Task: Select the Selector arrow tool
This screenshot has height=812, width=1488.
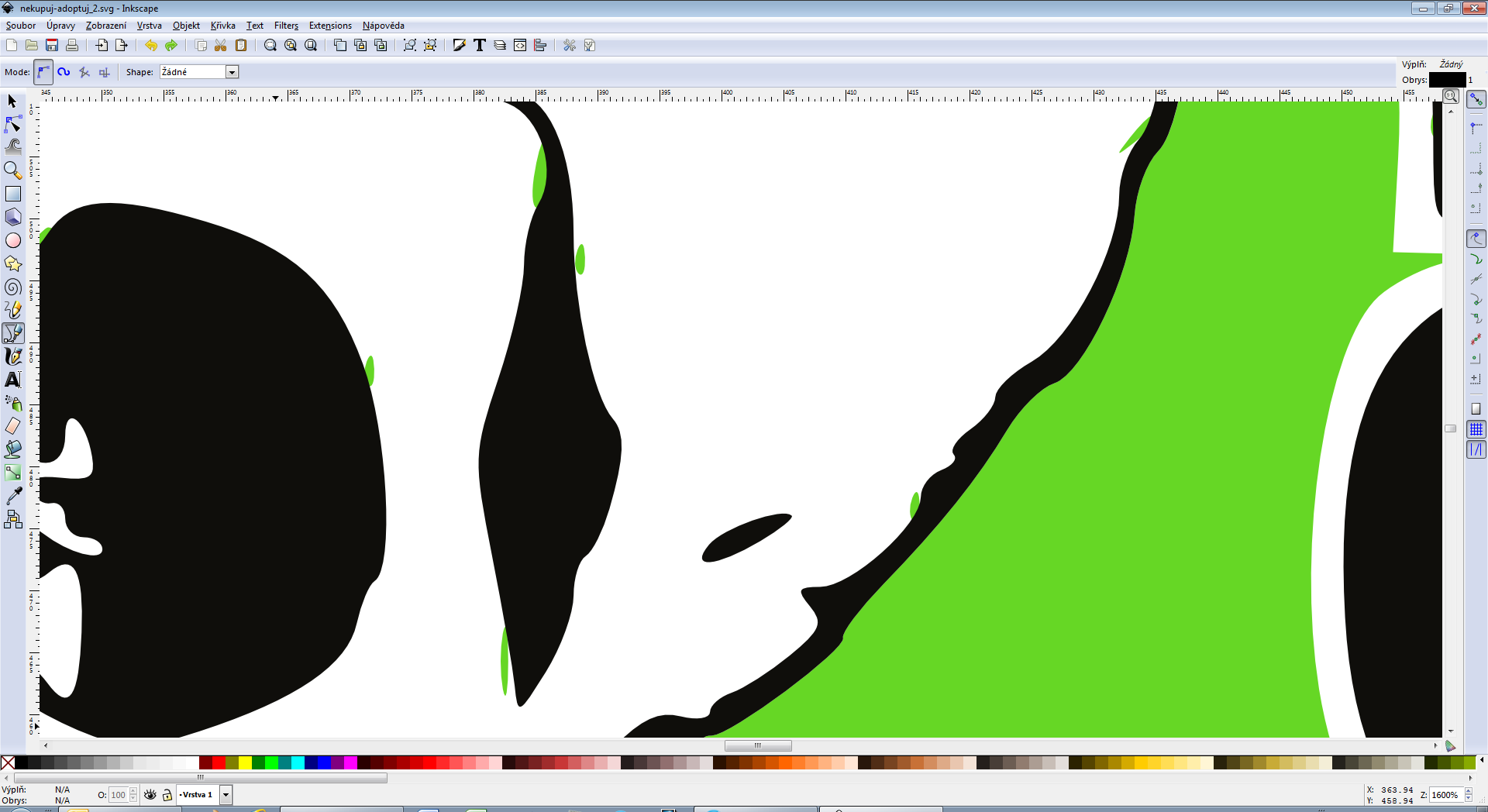Action: [x=12, y=101]
